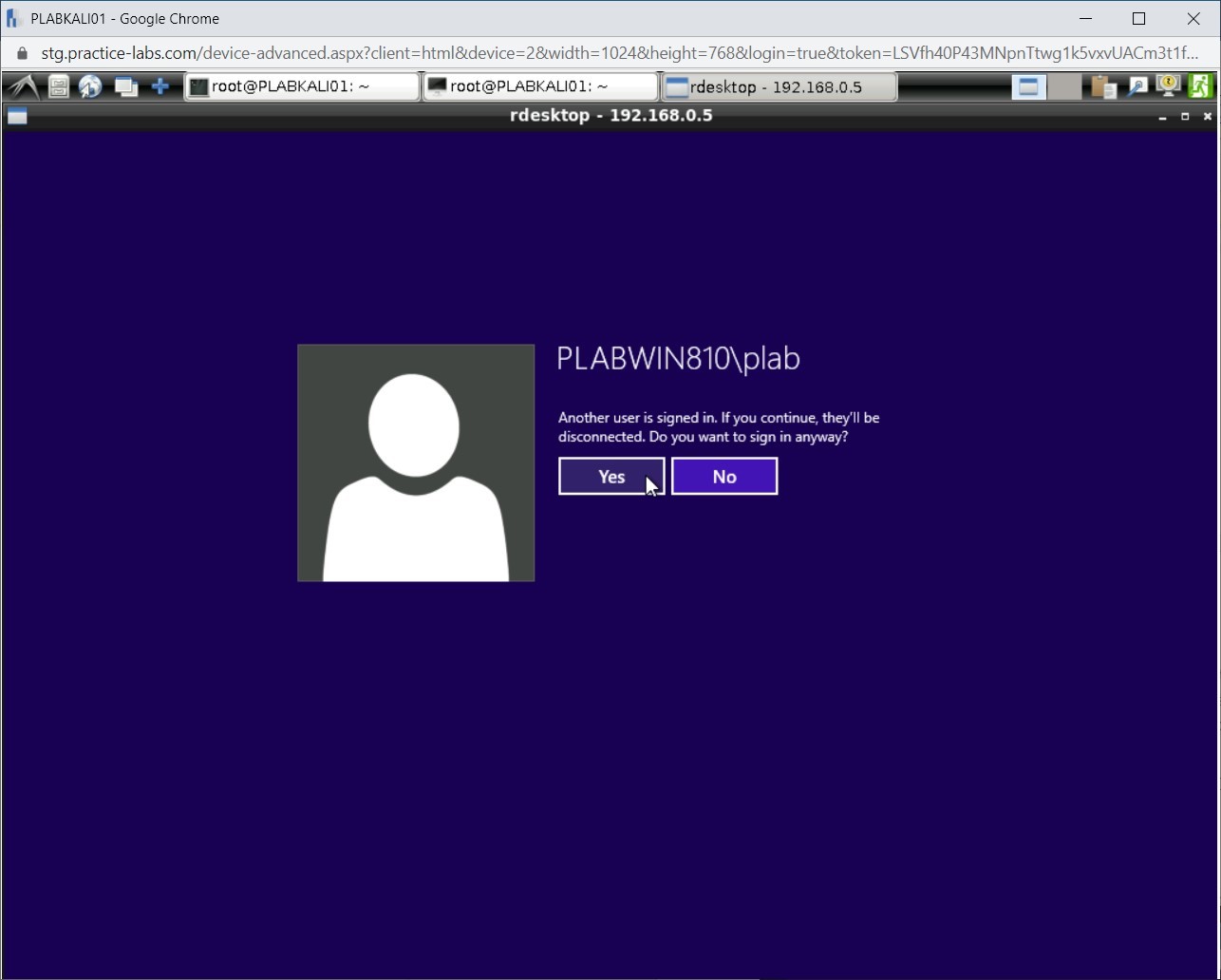Image resolution: width=1221 pixels, height=980 pixels.
Task: Click the magnifier search tray icon
Action: point(1136,87)
